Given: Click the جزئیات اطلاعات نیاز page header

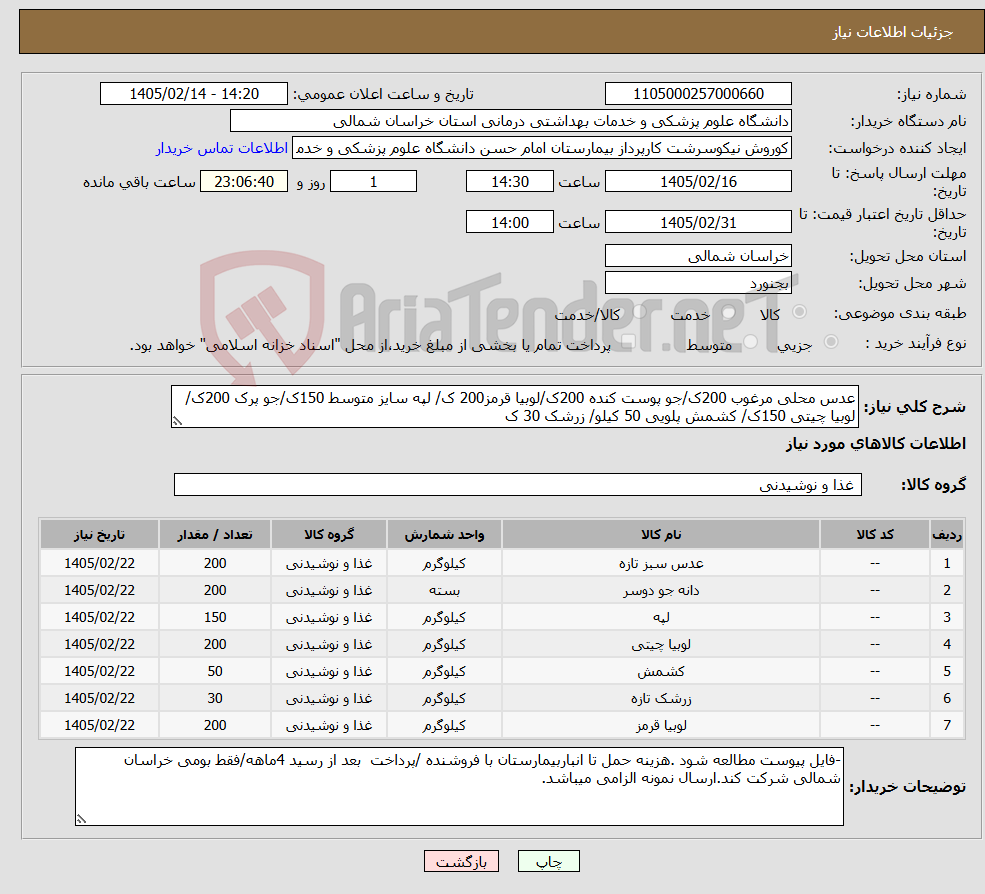Looking at the screenshot, I should [893, 32].
